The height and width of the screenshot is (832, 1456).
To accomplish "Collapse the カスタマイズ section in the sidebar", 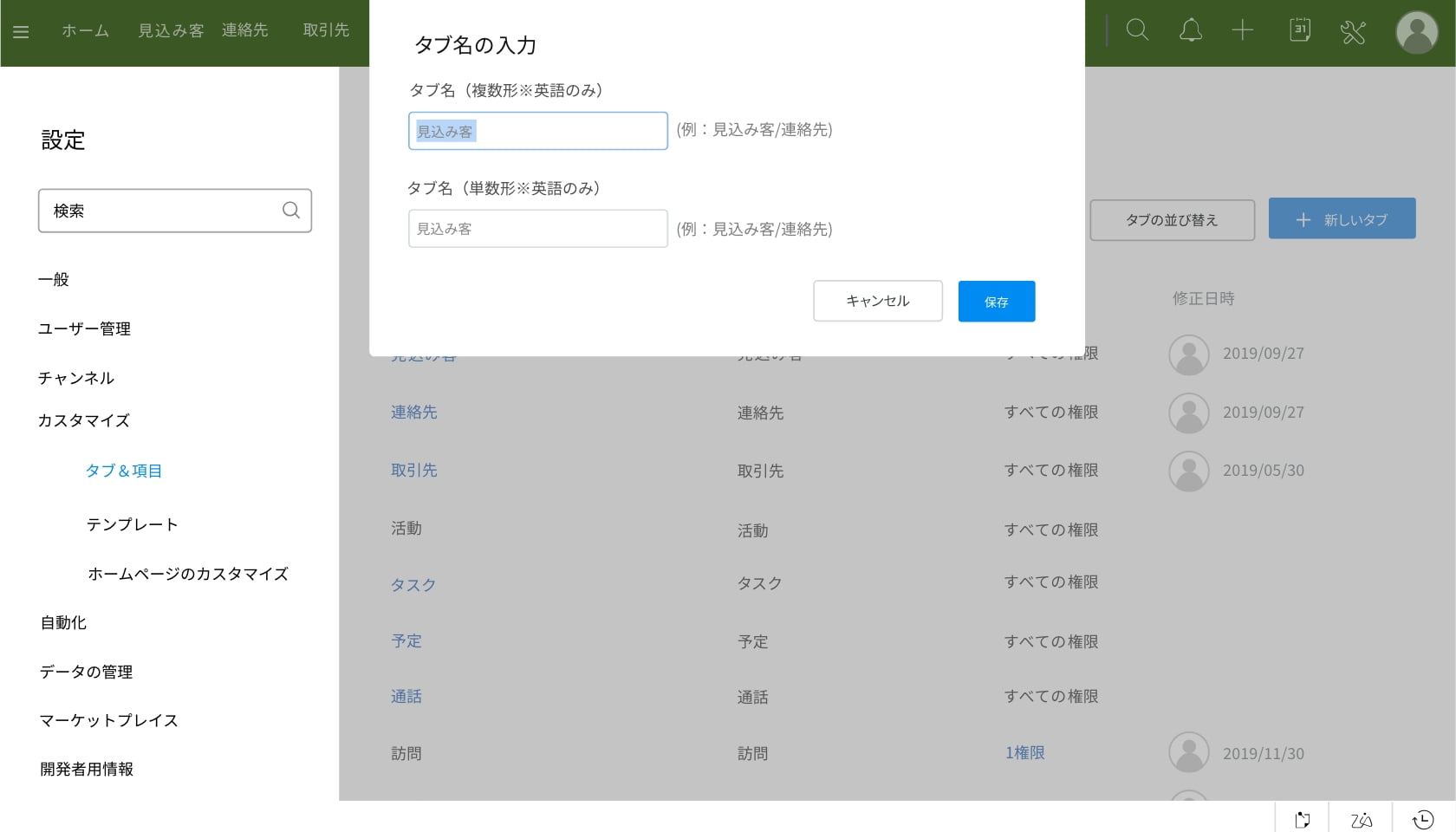I will coord(84,420).
